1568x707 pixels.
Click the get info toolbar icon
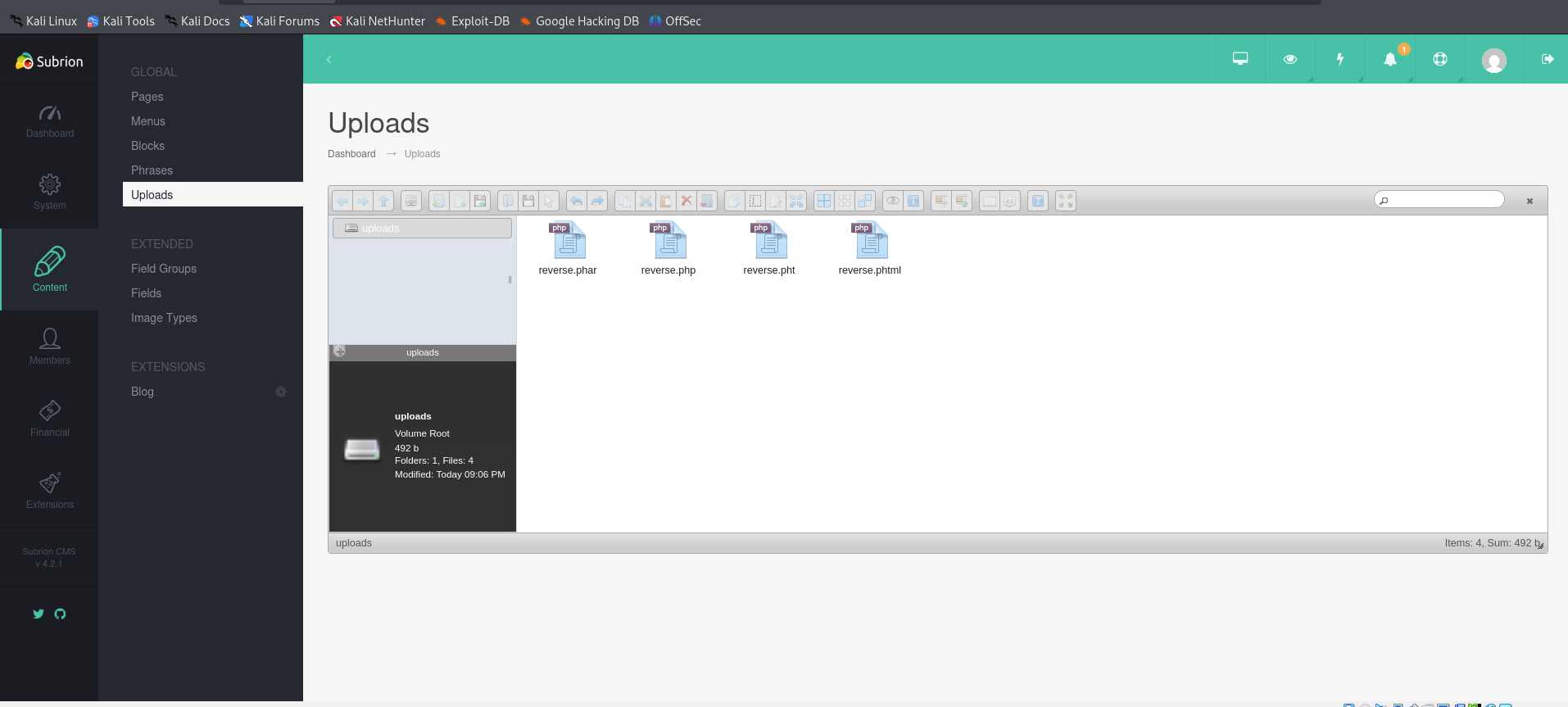pyautogui.click(x=913, y=201)
